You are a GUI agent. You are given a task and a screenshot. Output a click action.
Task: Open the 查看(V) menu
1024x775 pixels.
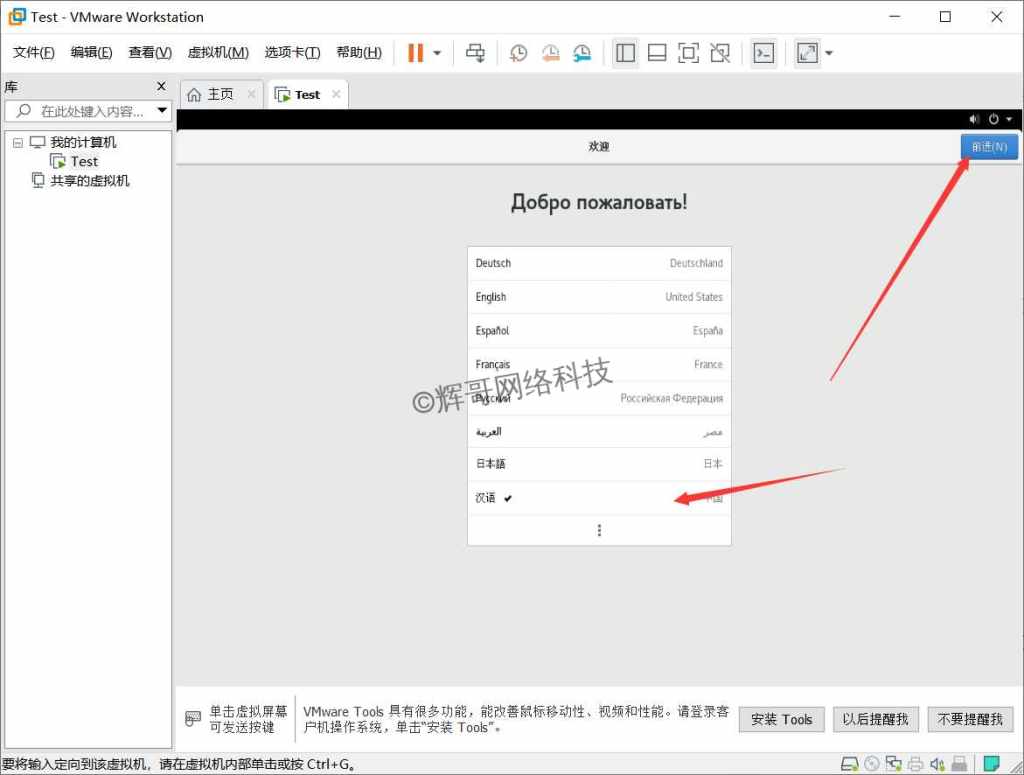pos(150,52)
